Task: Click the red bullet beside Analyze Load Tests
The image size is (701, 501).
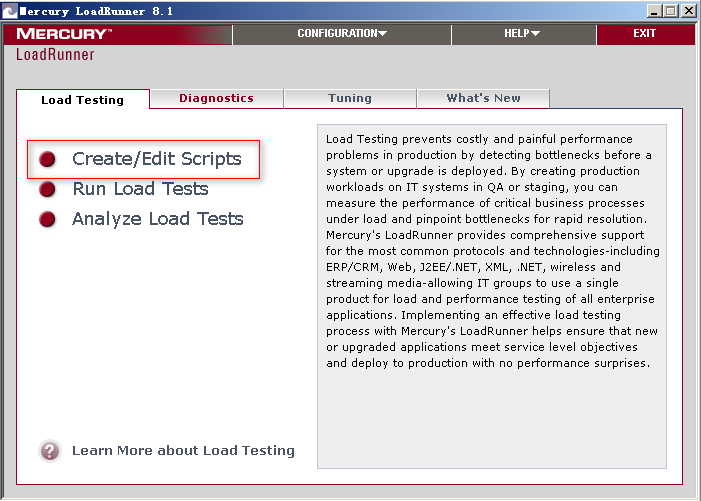Action: click(x=47, y=219)
